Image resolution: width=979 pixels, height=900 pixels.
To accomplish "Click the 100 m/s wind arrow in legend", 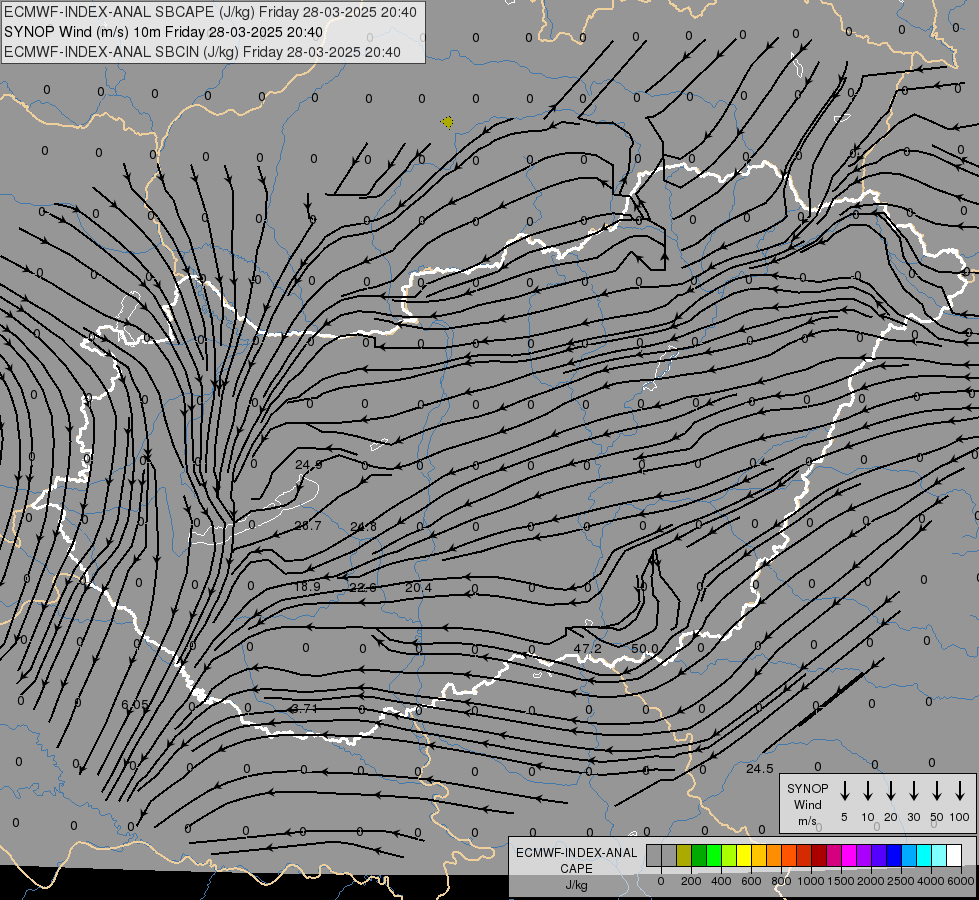I will click(x=960, y=791).
